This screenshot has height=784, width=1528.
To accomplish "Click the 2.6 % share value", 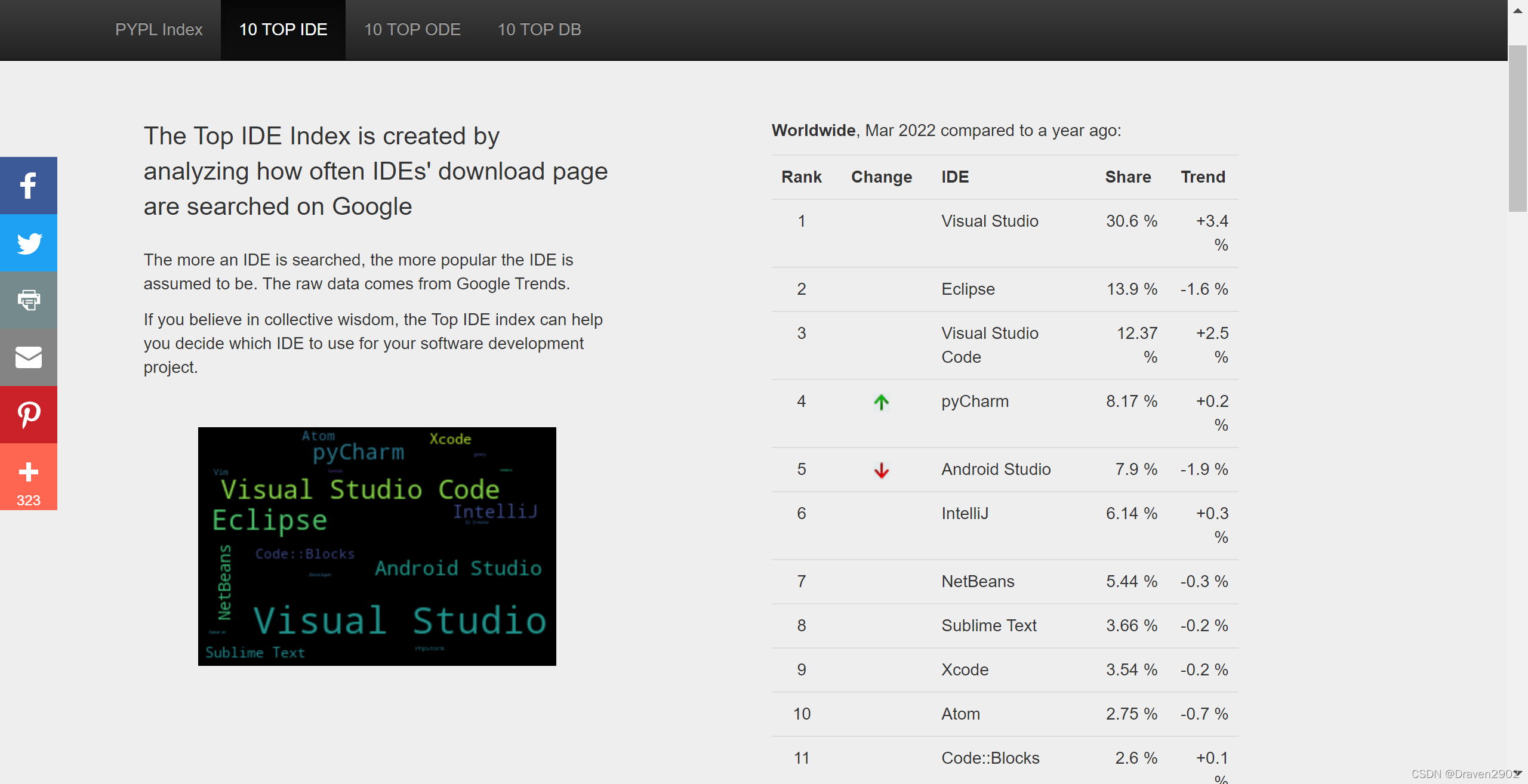I will [x=1136, y=758].
